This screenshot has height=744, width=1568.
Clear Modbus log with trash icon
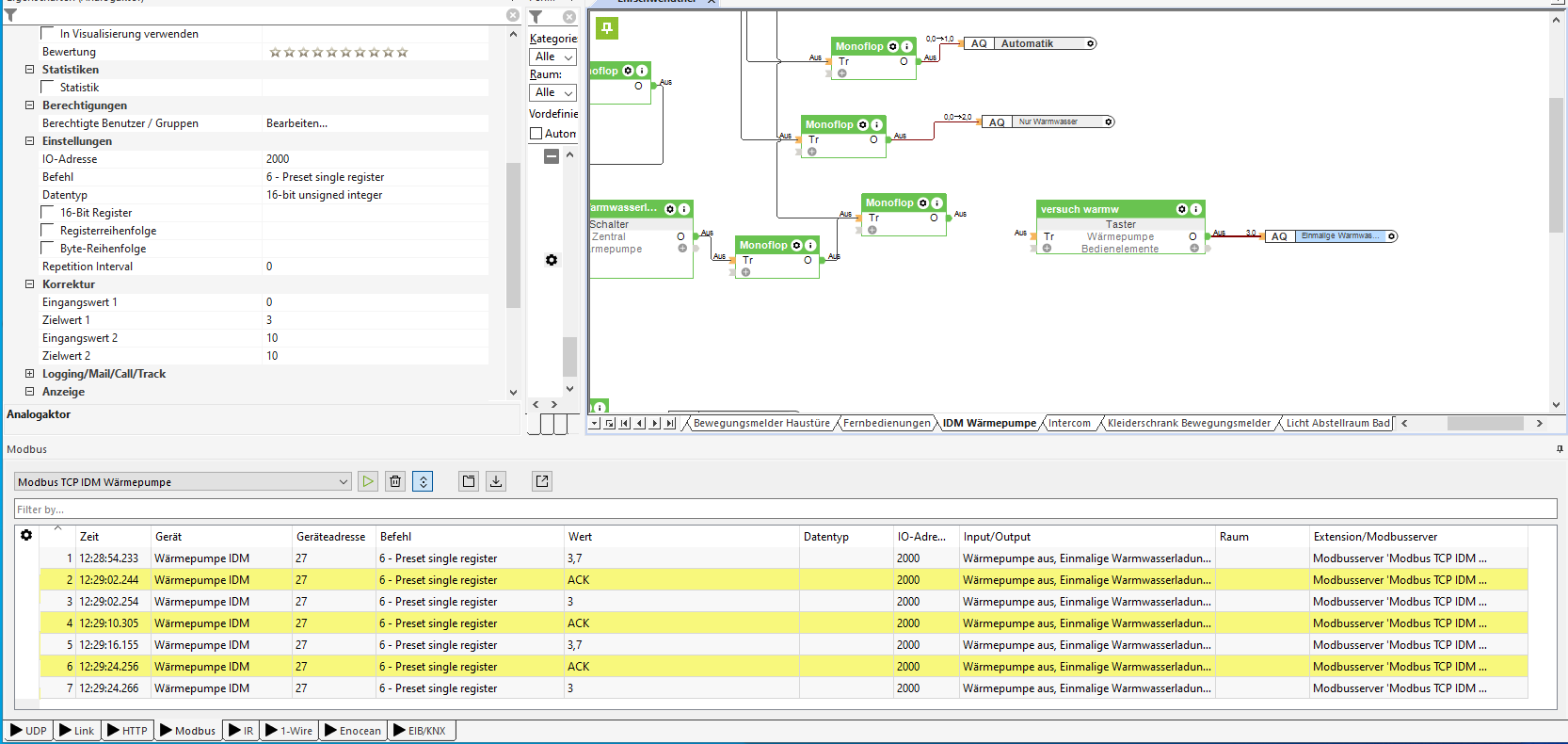pos(395,481)
